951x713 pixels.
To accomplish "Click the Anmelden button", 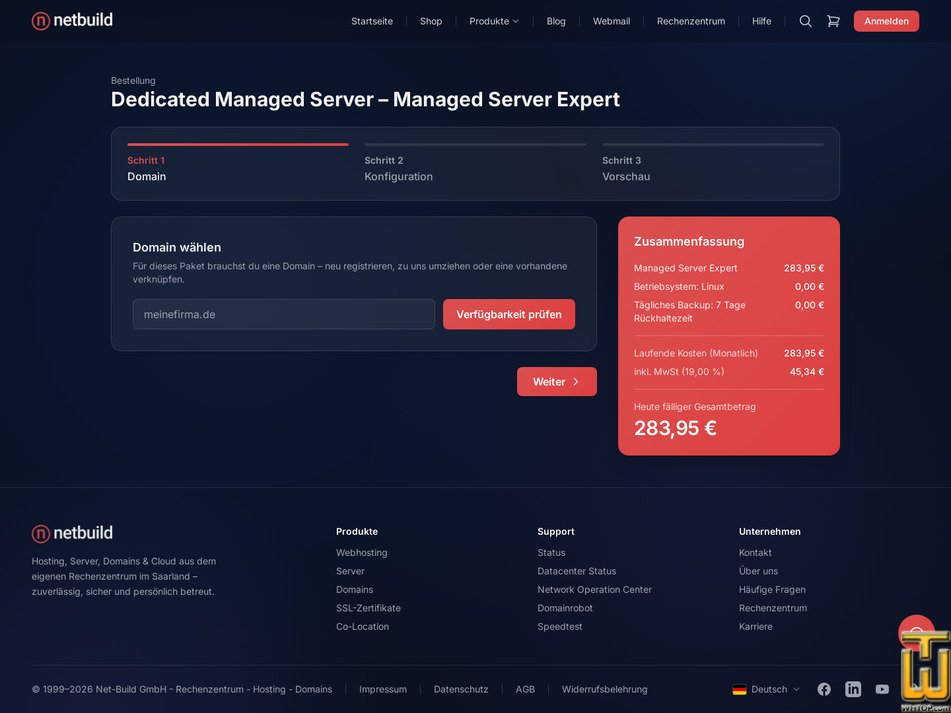I will pyautogui.click(x=886, y=21).
